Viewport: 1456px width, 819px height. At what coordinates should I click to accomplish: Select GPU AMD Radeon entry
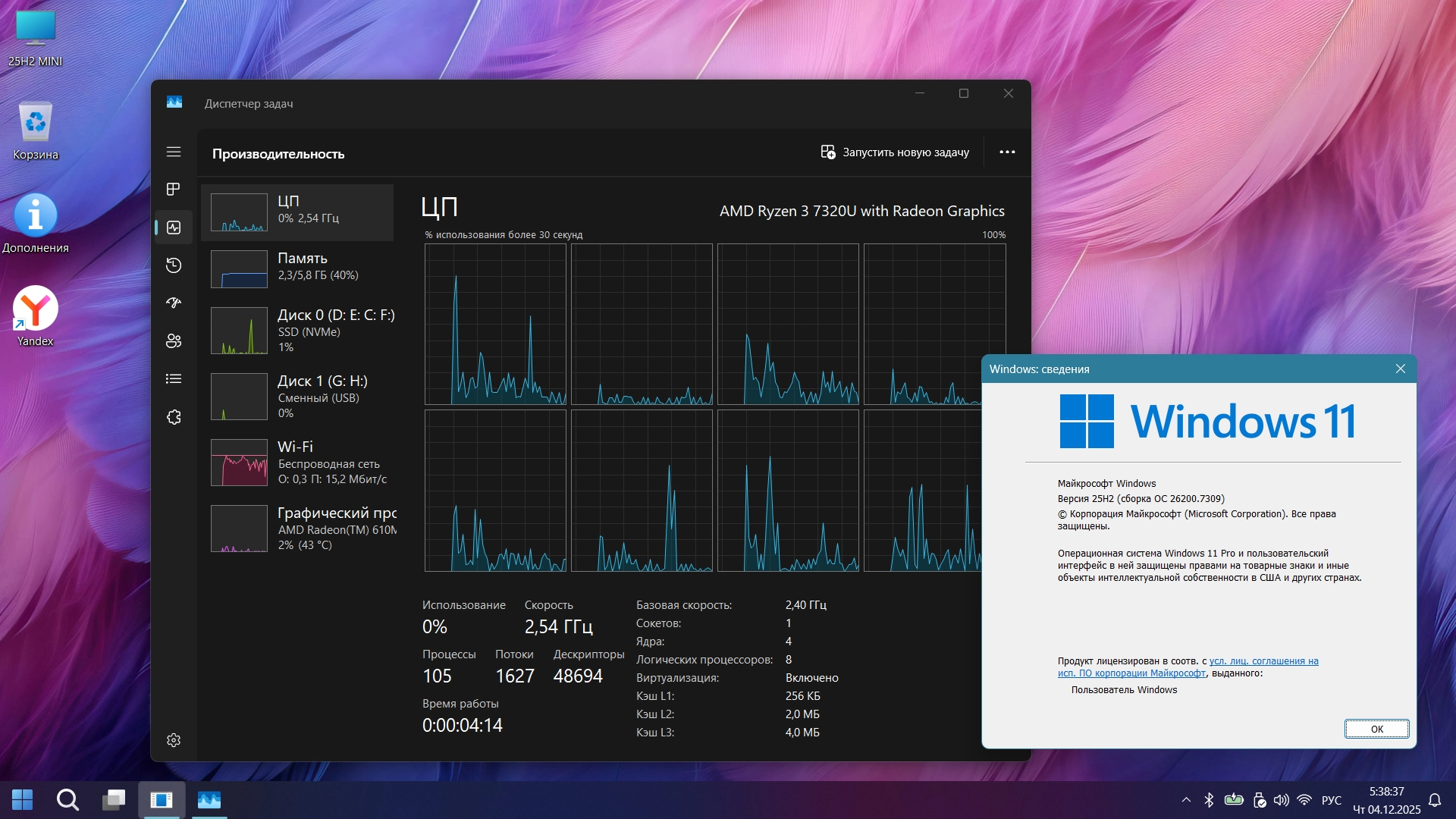coord(297,528)
